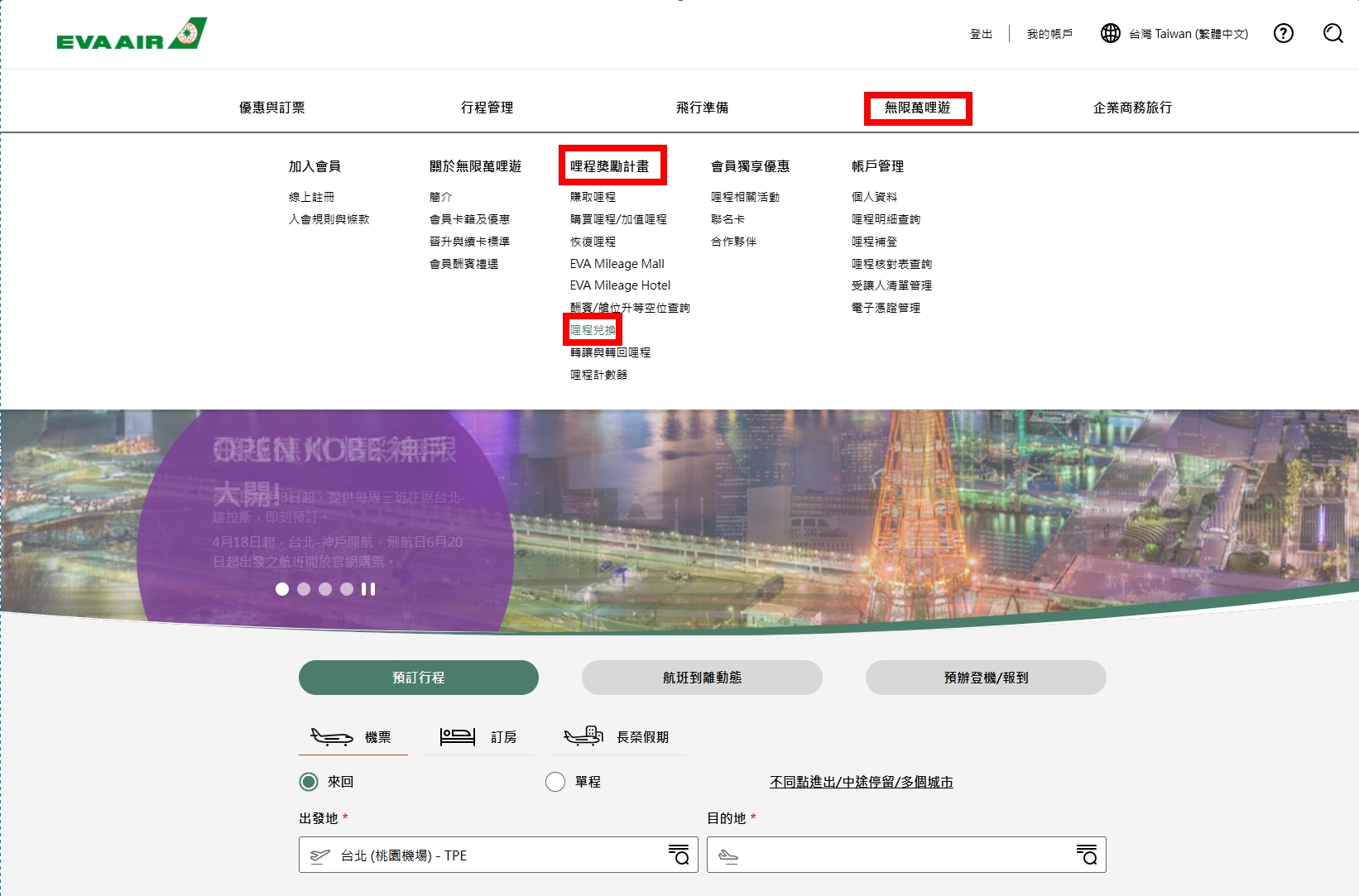Image resolution: width=1359 pixels, height=896 pixels.
Task: Open 晉升與續卡標準 menu item
Action: pyautogui.click(x=469, y=242)
